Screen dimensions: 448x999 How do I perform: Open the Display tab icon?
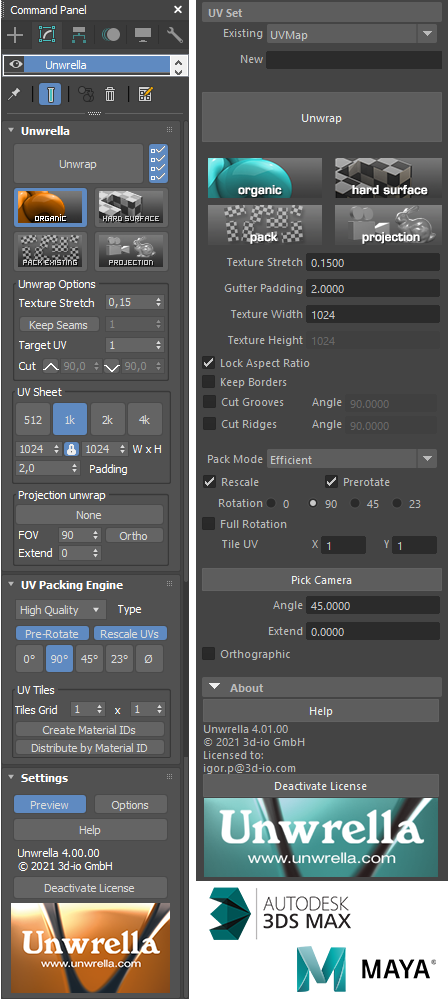click(x=141, y=34)
